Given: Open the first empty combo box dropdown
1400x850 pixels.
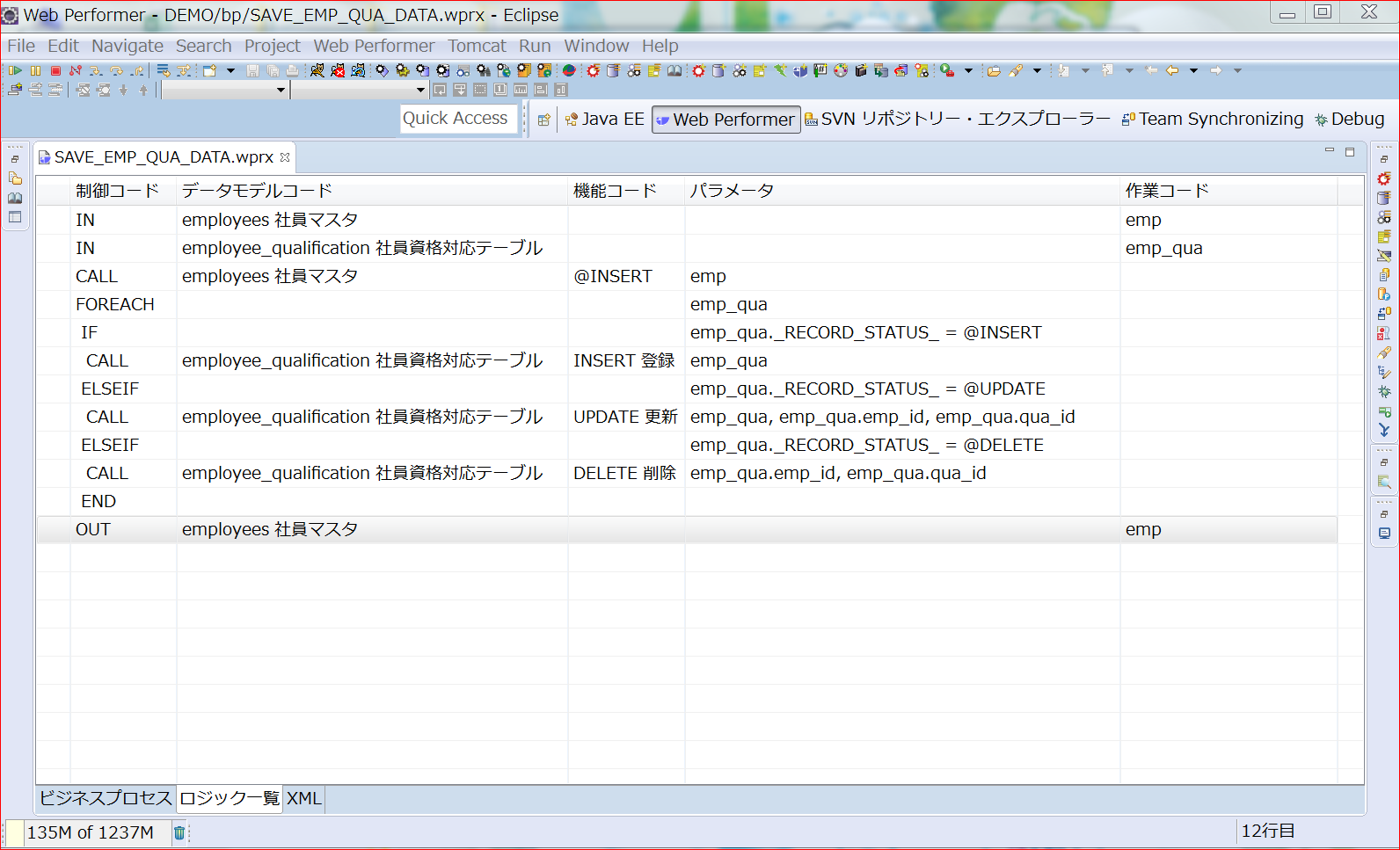Looking at the screenshot, I should pos(281,90).
